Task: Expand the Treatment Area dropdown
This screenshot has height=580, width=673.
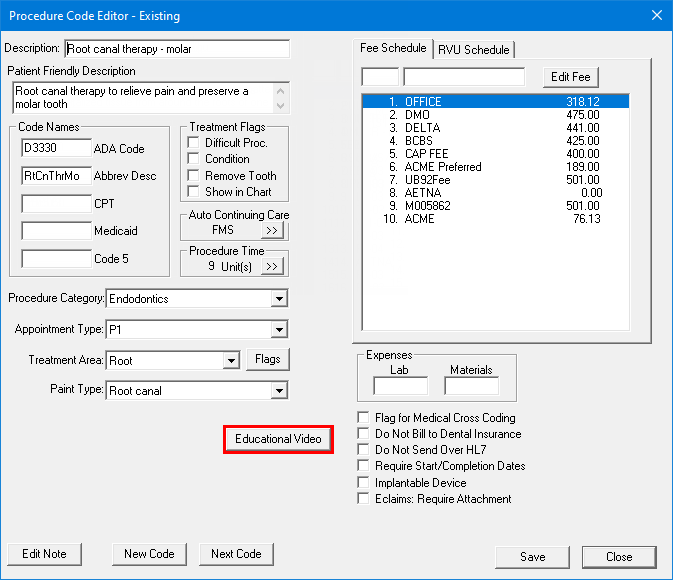Action: click(x=231, y=361)
